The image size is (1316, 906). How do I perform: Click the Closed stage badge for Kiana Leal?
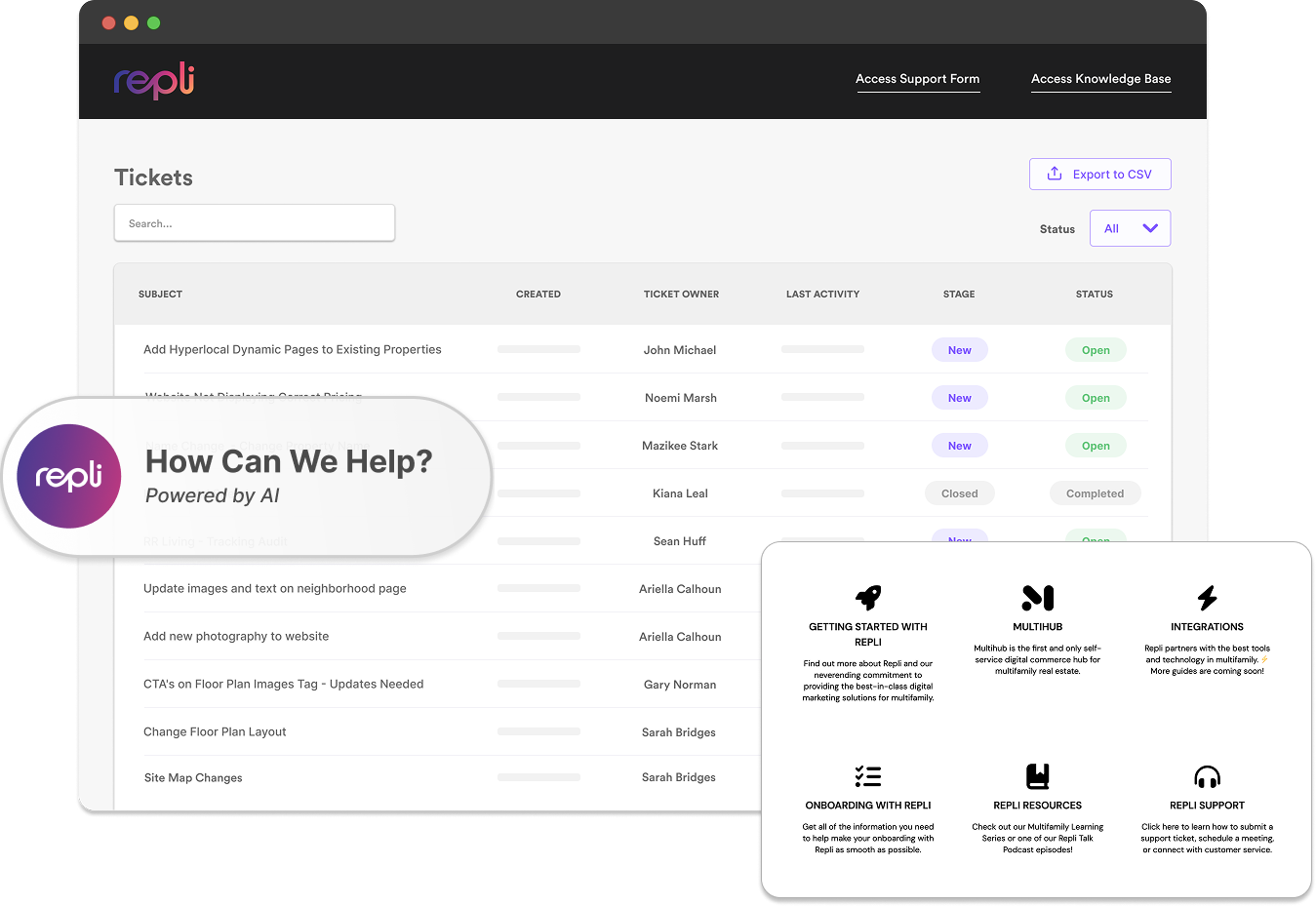[x=960, y=493]
